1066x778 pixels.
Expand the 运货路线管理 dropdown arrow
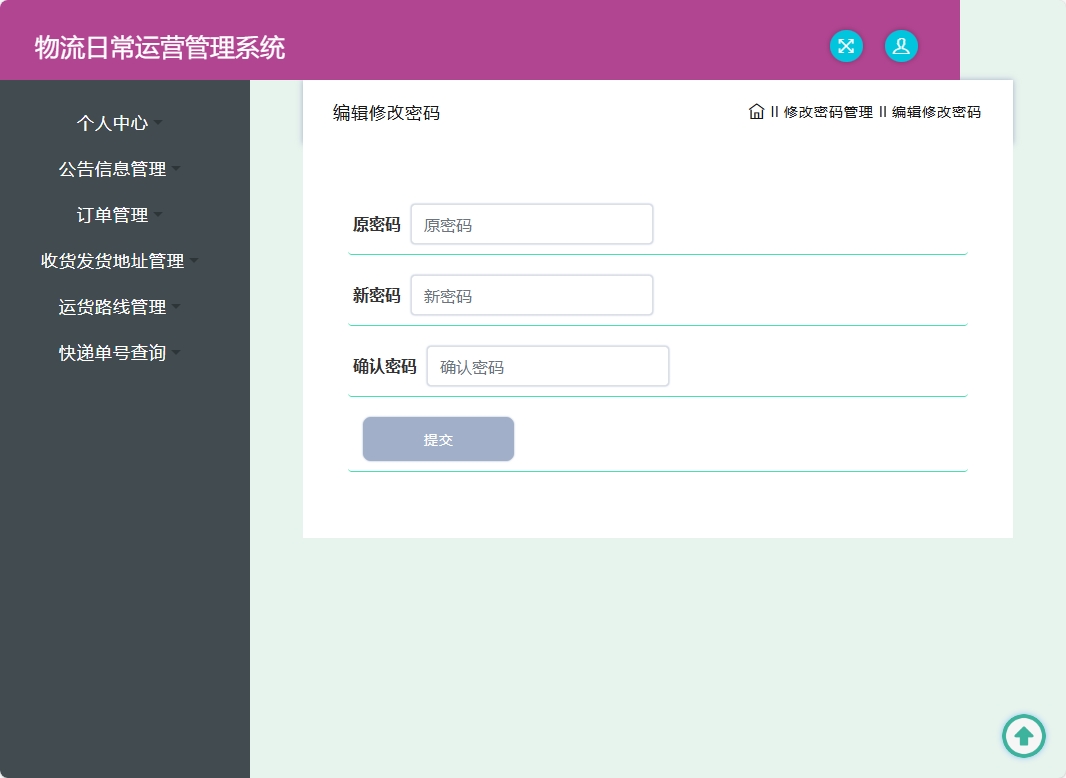pyautogui.click(x=176, y=306)
